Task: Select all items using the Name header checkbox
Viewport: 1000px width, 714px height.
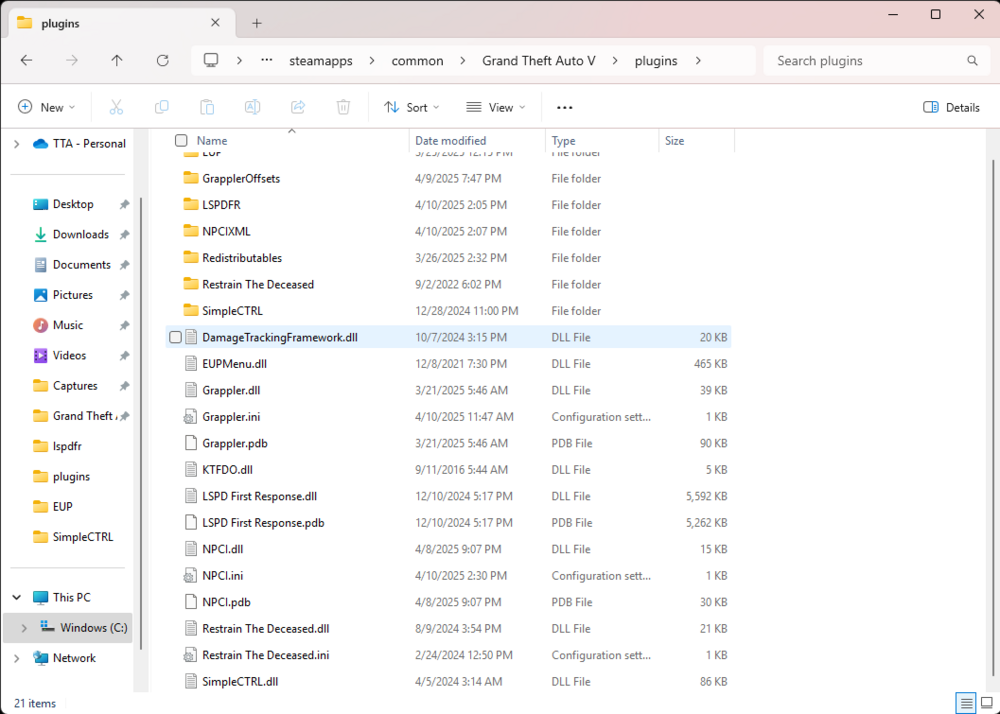Action: pyautogui.click(x=181, y=140)
